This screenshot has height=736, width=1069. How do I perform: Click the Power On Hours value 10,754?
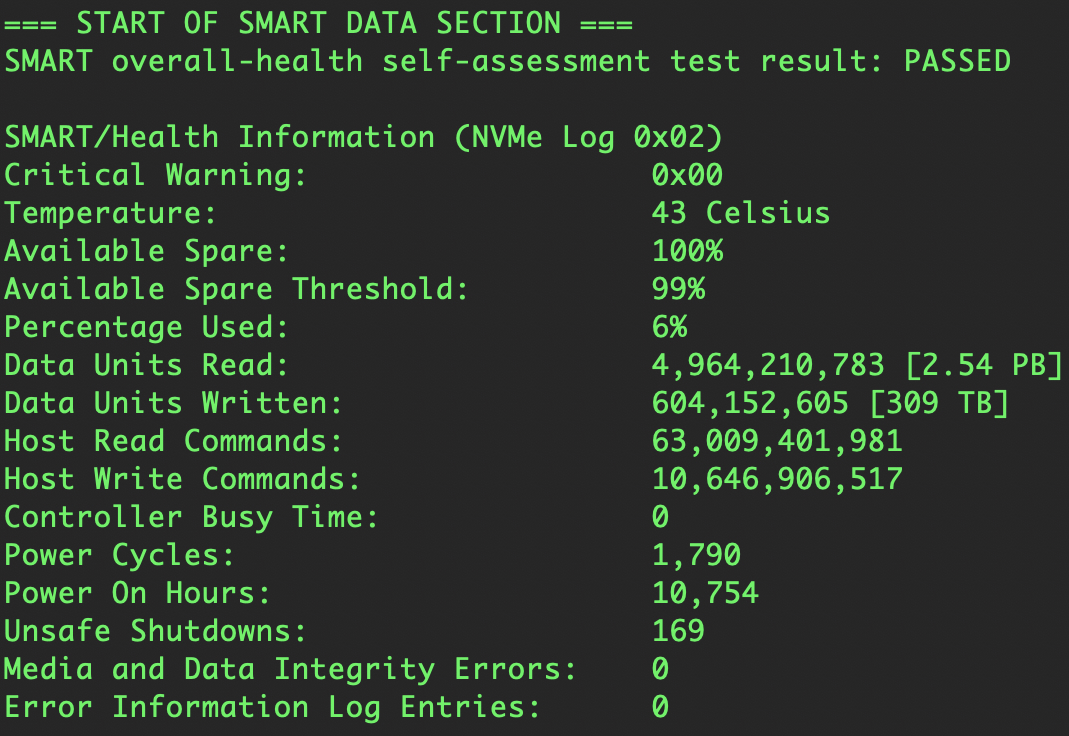(705, 593)
